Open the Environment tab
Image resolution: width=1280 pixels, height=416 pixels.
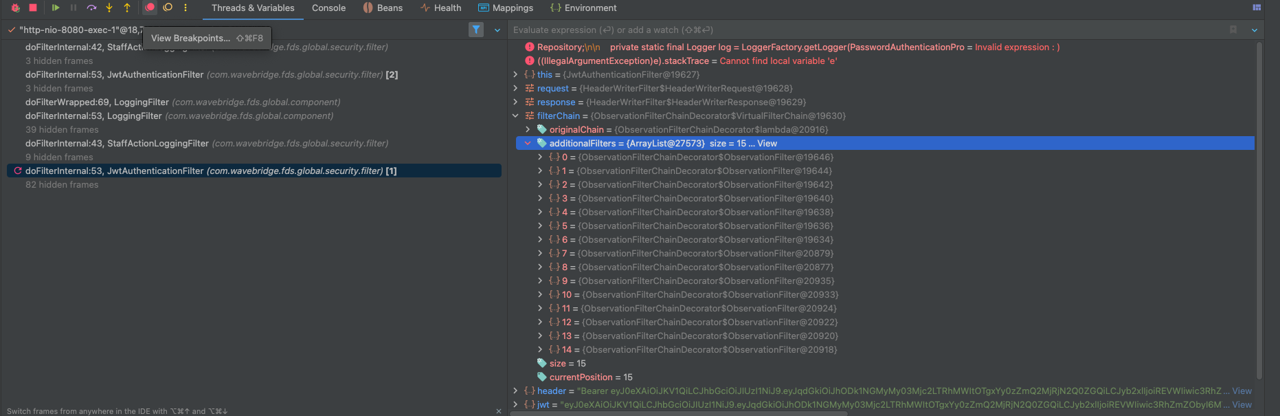click(x=583, y=8)
